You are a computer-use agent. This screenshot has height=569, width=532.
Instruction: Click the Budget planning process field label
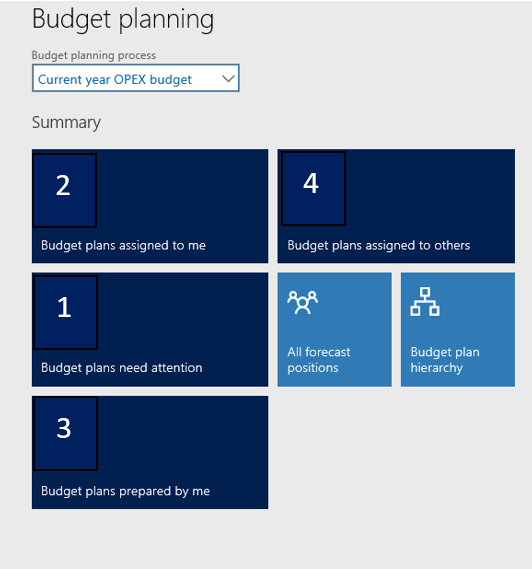[x=94, y=55]
